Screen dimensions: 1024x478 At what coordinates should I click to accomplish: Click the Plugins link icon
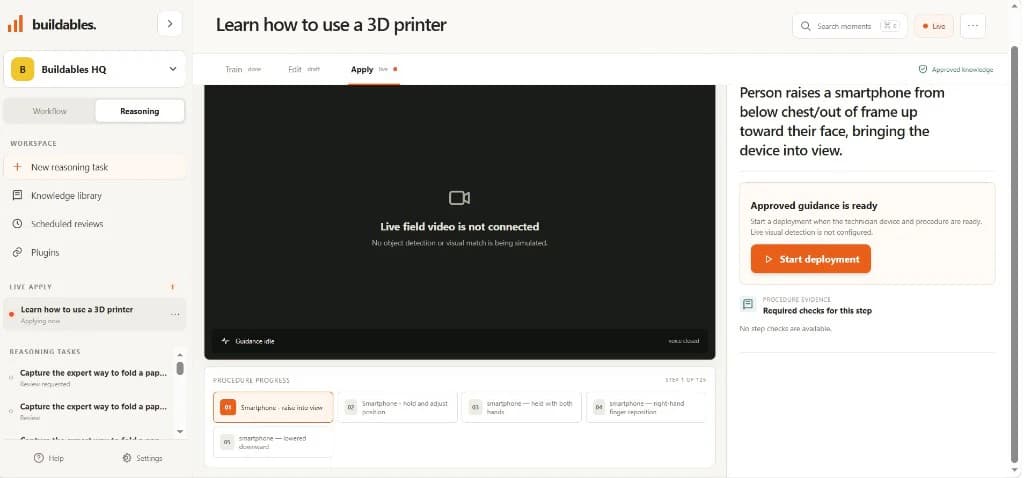18,253
